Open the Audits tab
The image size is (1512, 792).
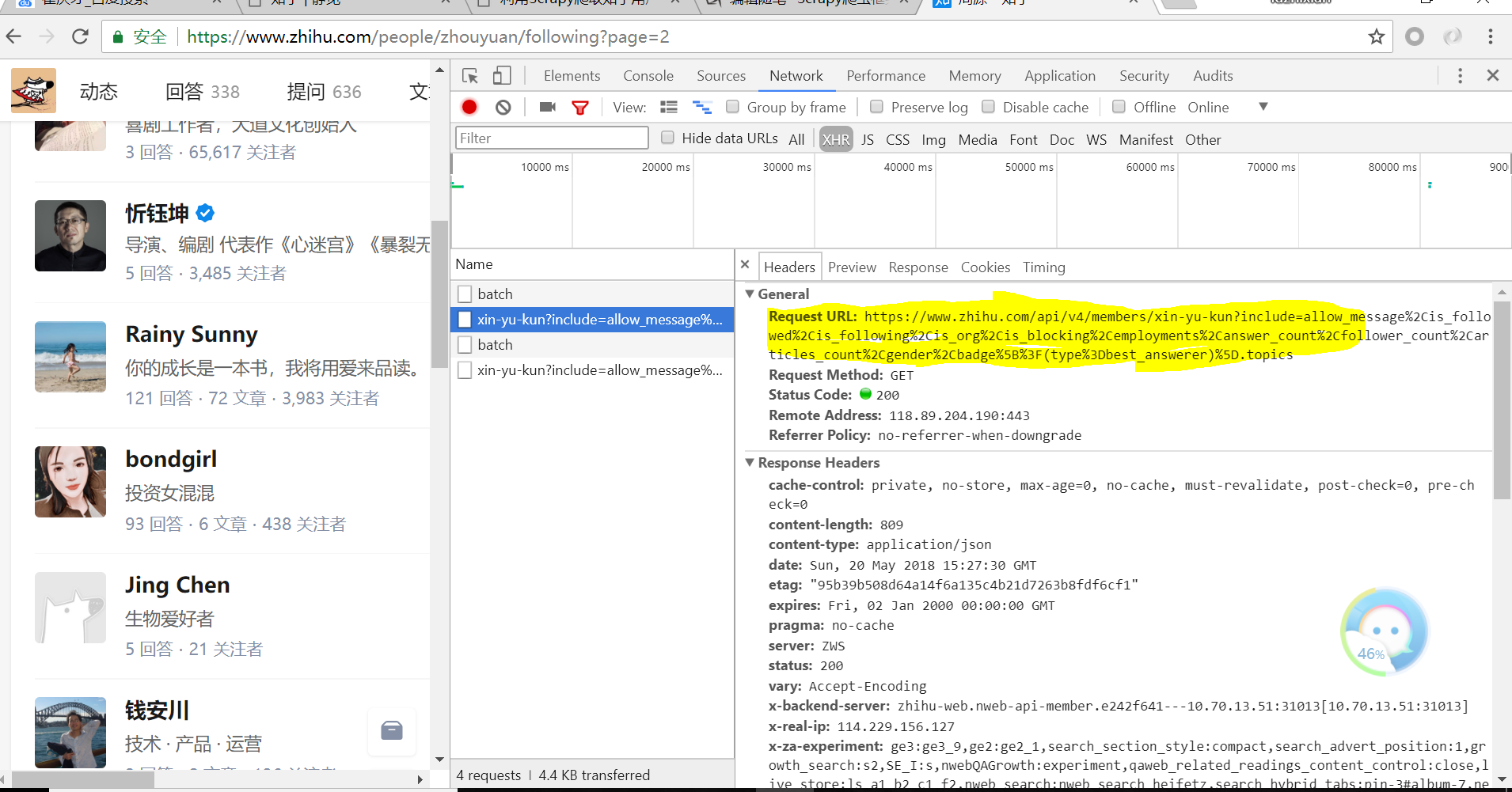tap(1213, 76)
